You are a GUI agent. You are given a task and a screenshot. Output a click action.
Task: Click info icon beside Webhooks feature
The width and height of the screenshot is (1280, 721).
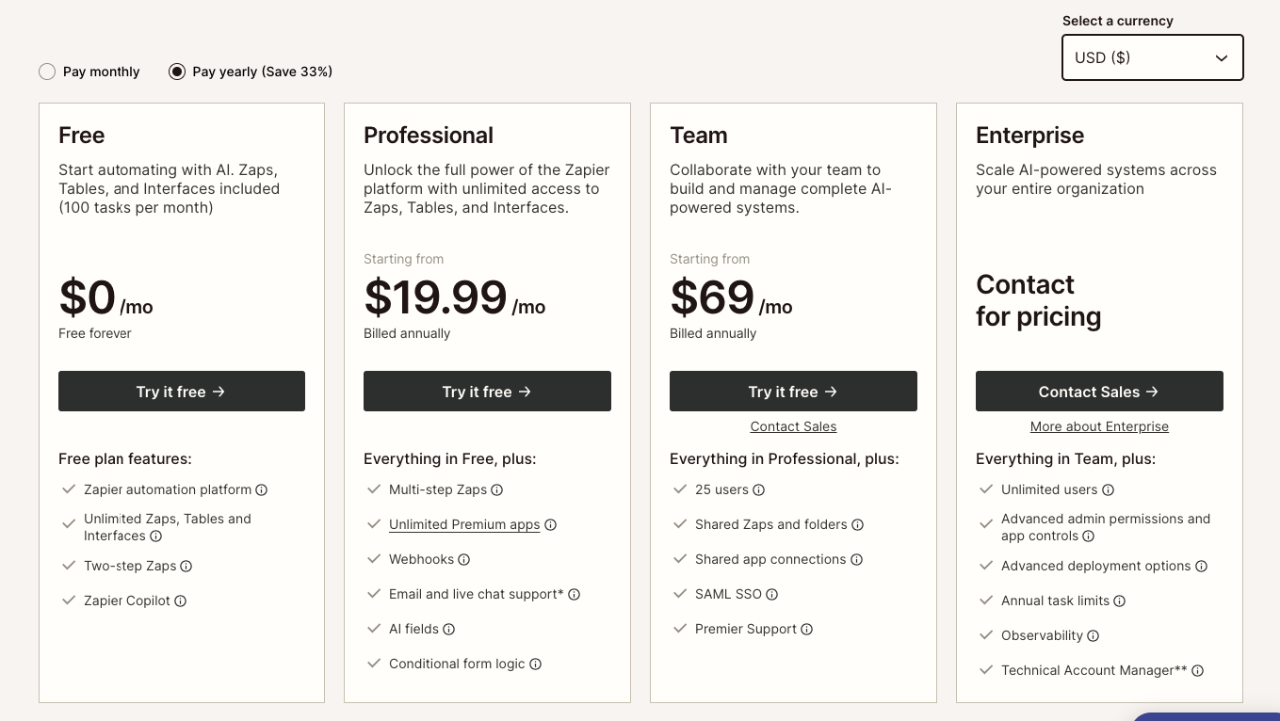point(464,560)
